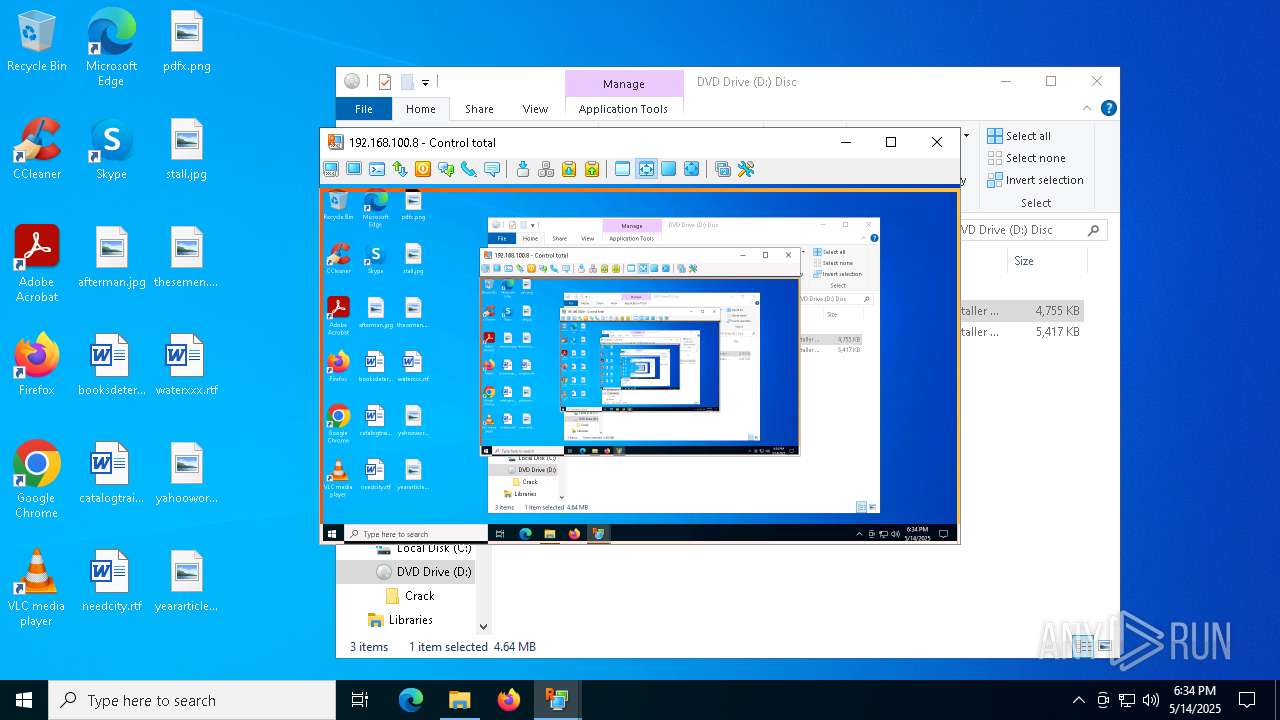
Task: Click the gray network blocks toolbar icon
Action: [x=546, y=169]
